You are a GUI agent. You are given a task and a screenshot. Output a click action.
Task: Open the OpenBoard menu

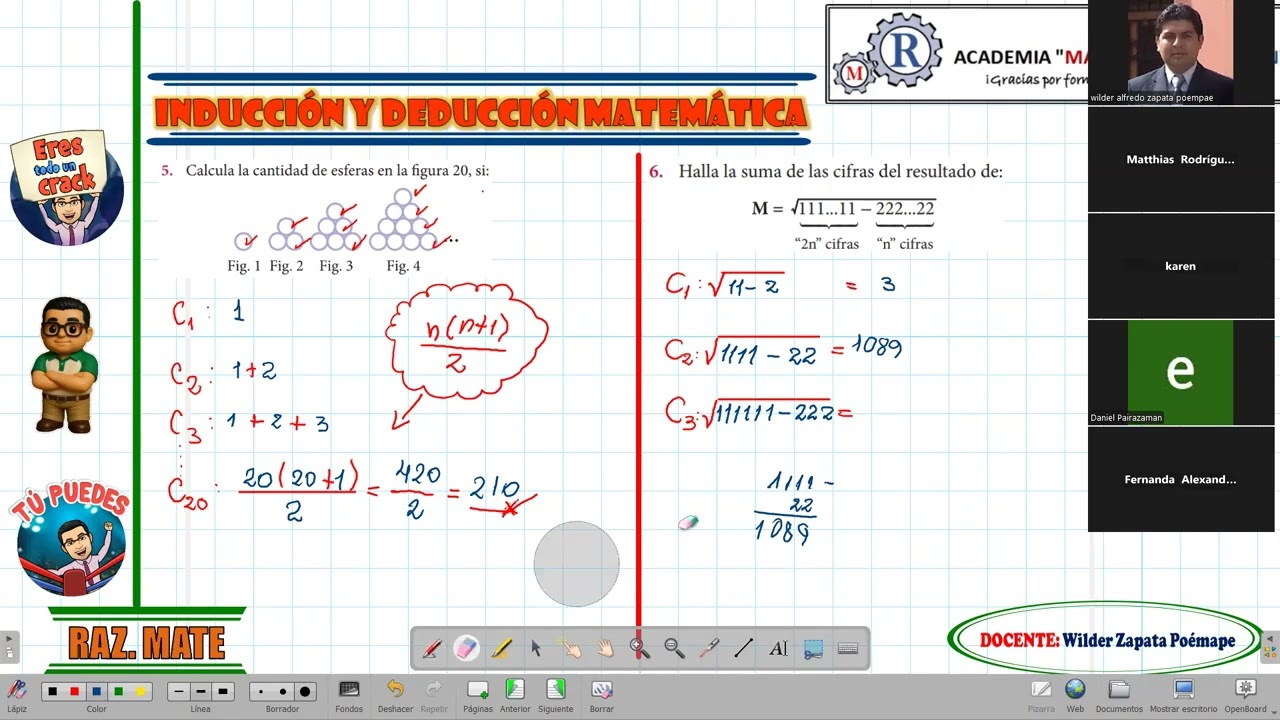pos(1246,695)
